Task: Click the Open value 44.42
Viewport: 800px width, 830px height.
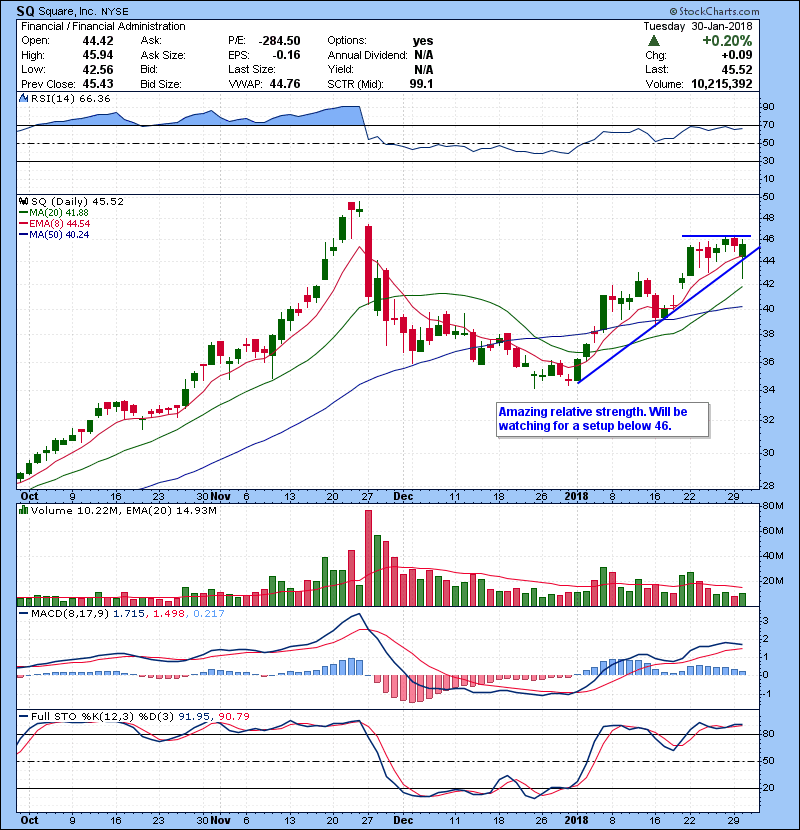Action: 98,41
